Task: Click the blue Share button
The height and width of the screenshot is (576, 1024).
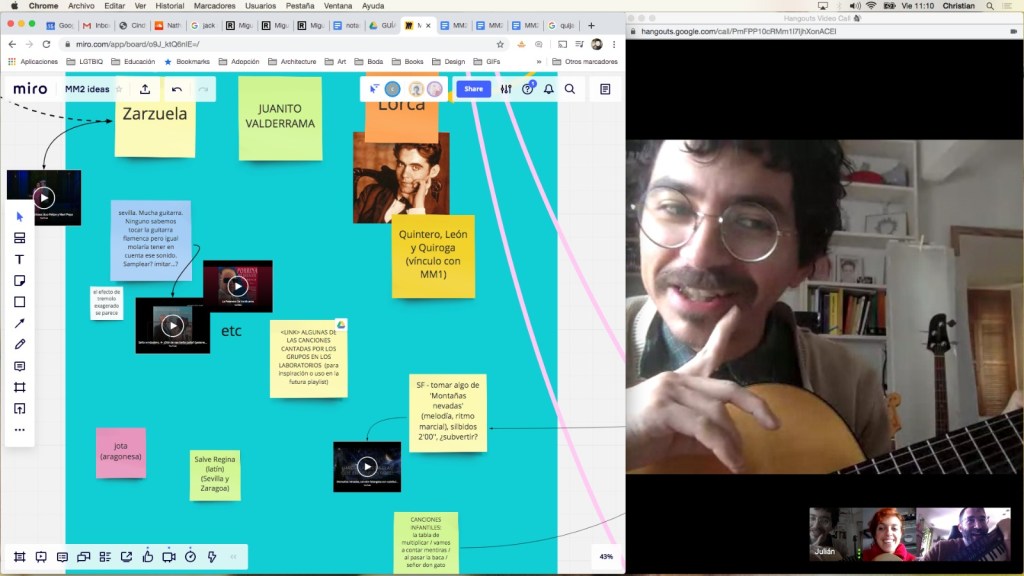Action: [x=473, y=89]
